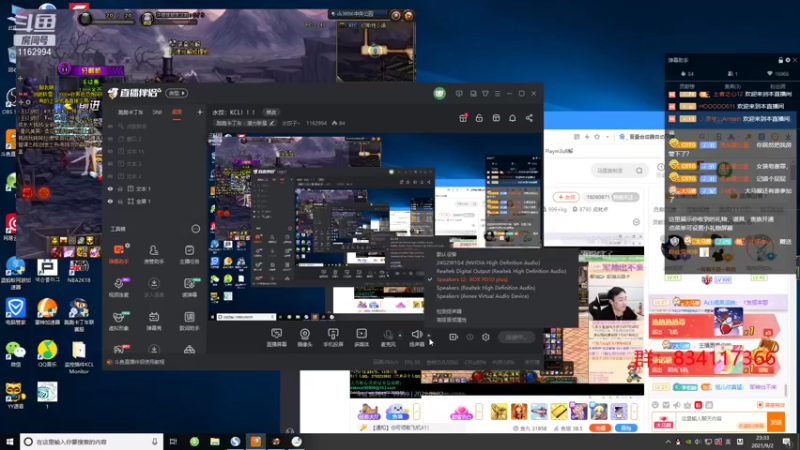Image resolution: width=800 pixels, height=450 pixels.
Task: Toggle lock on 全屏 1 source
Action: [120, 201]
